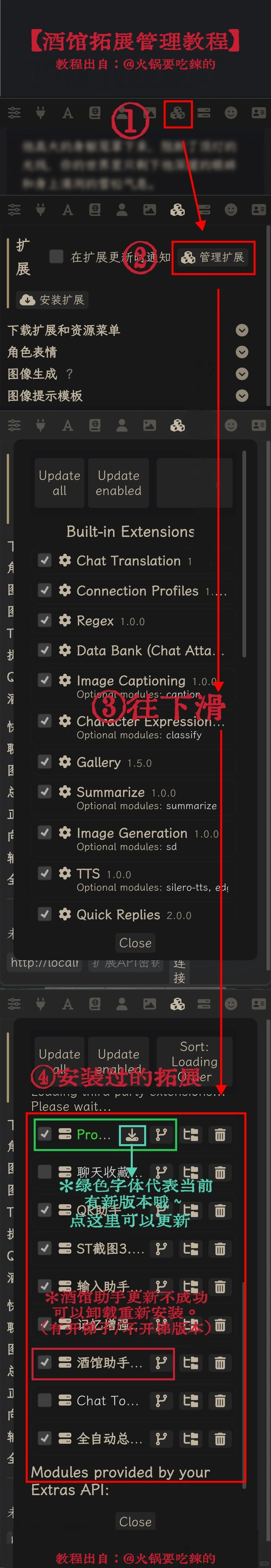Click the red-boxed Extensions cubes icon
The width and height of the screenshot is (271, 1568).
178,113
